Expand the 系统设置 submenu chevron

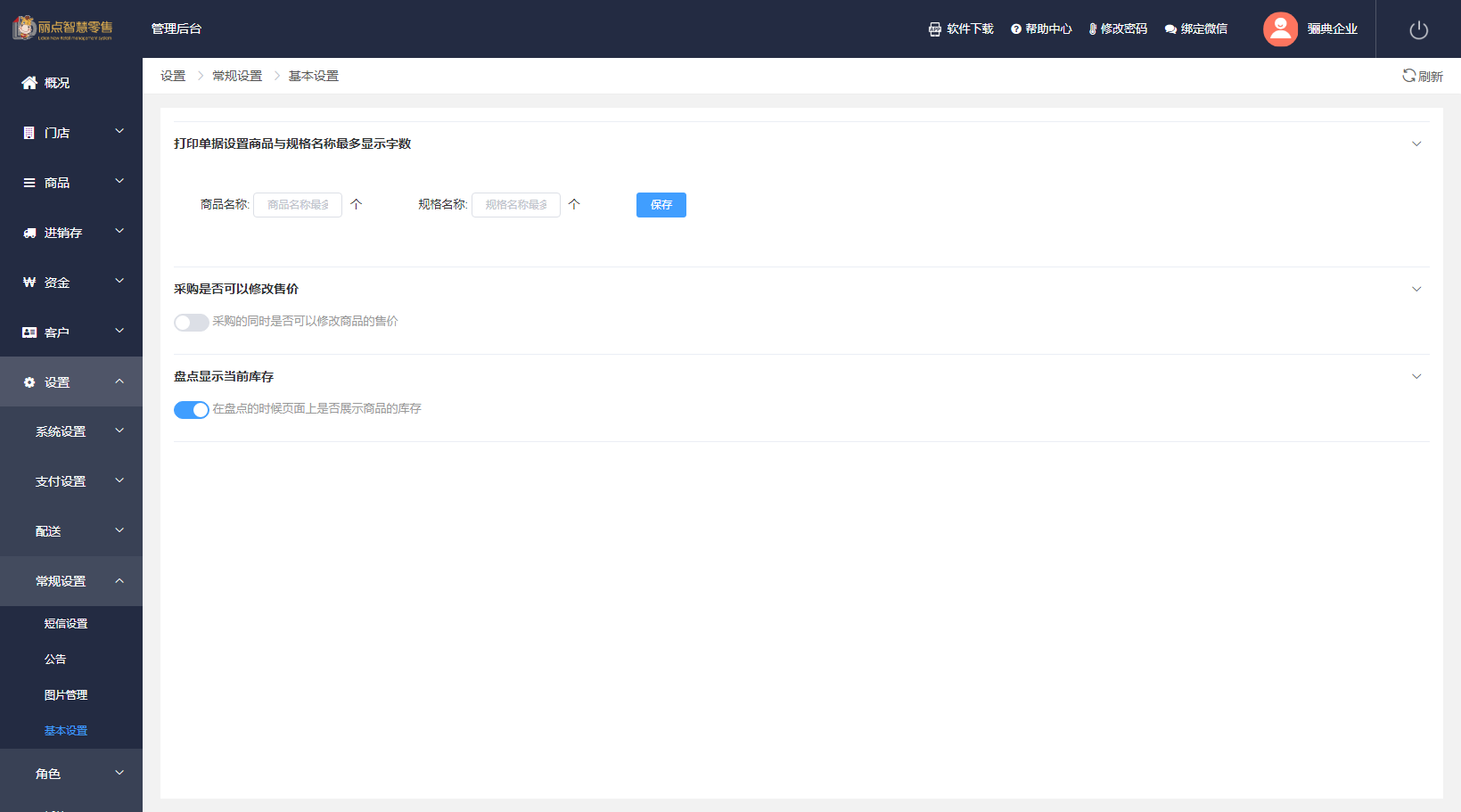tap(119, 431)
